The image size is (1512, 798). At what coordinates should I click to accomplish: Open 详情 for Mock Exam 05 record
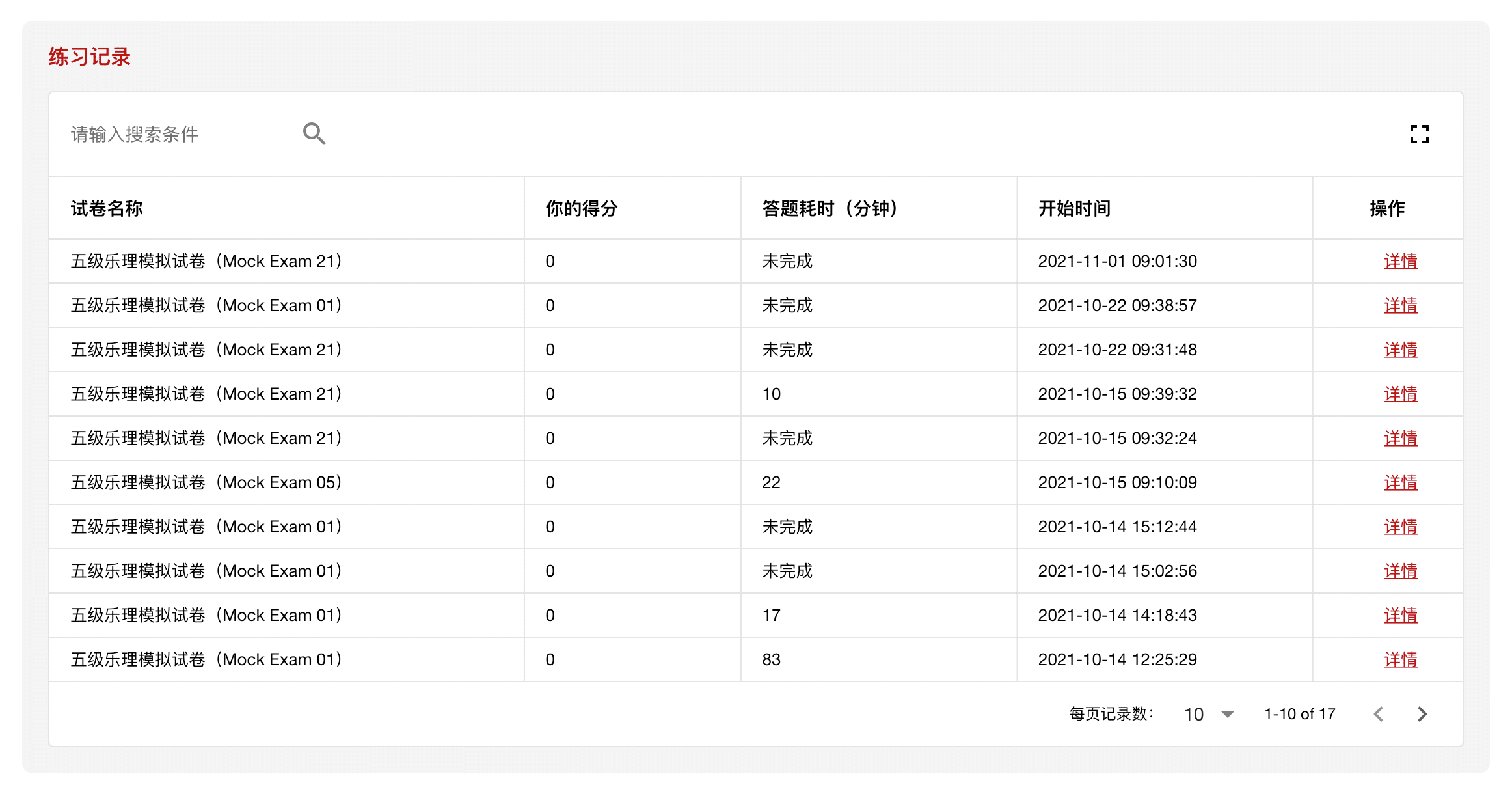pyautogui.click(x=1400, y=482)
